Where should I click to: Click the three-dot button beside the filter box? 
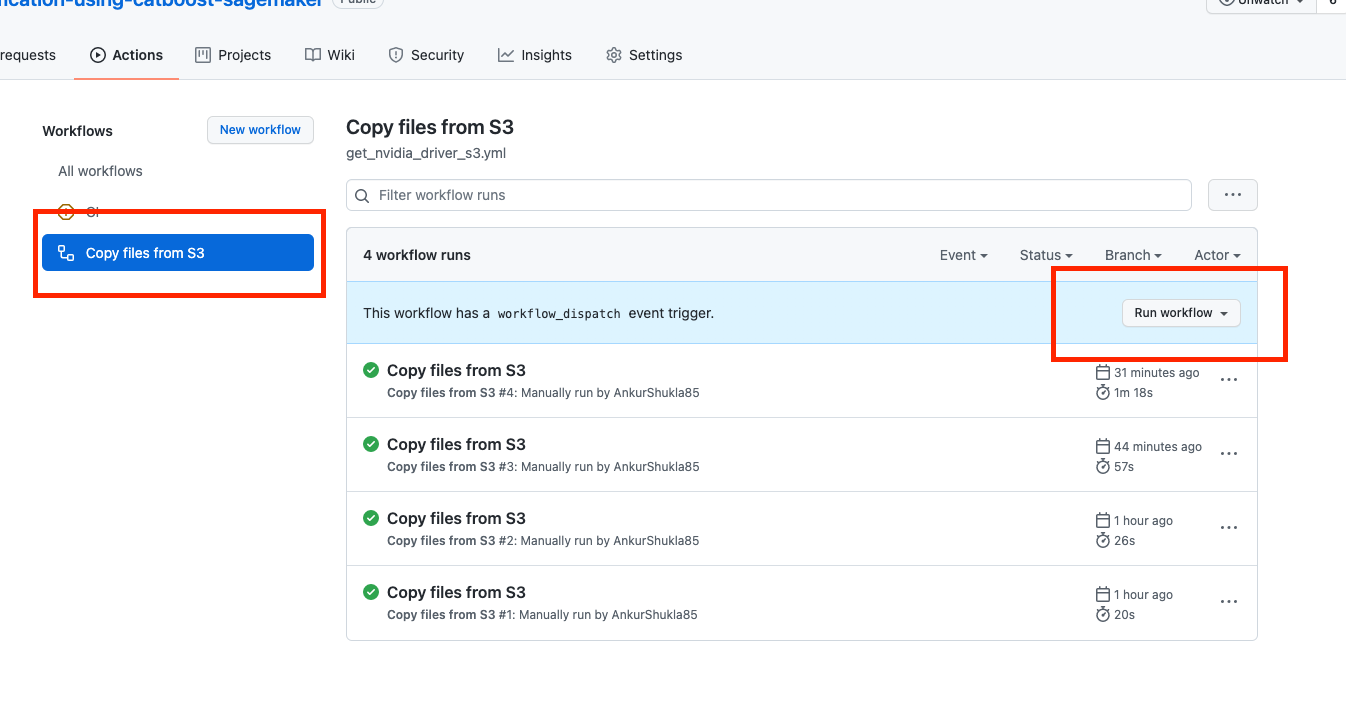click(x=1233, y=195)
